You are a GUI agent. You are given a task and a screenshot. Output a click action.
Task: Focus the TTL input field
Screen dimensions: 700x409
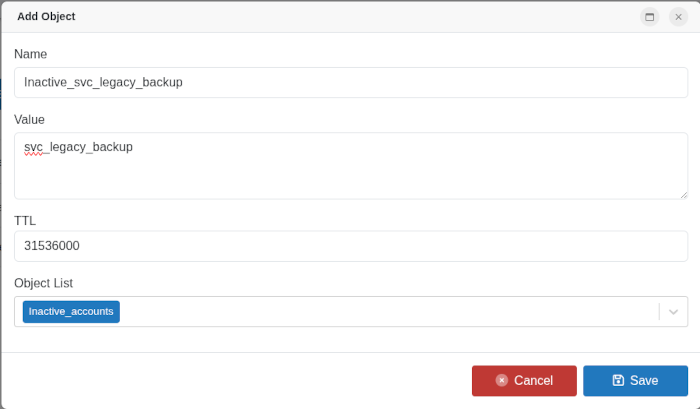click(x=350, y=246)
